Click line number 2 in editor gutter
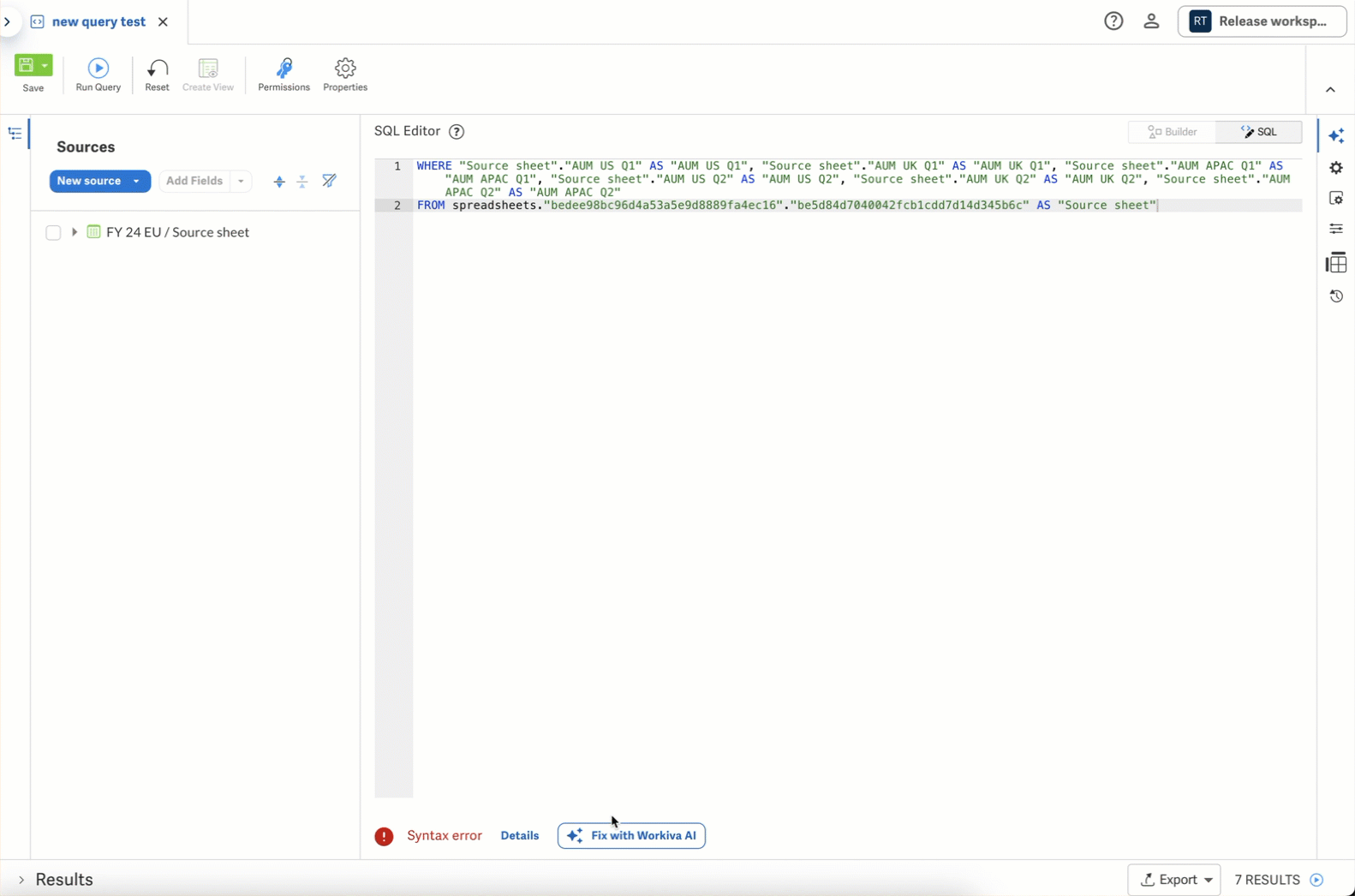 pyautogui.click(x=397, y=206)
